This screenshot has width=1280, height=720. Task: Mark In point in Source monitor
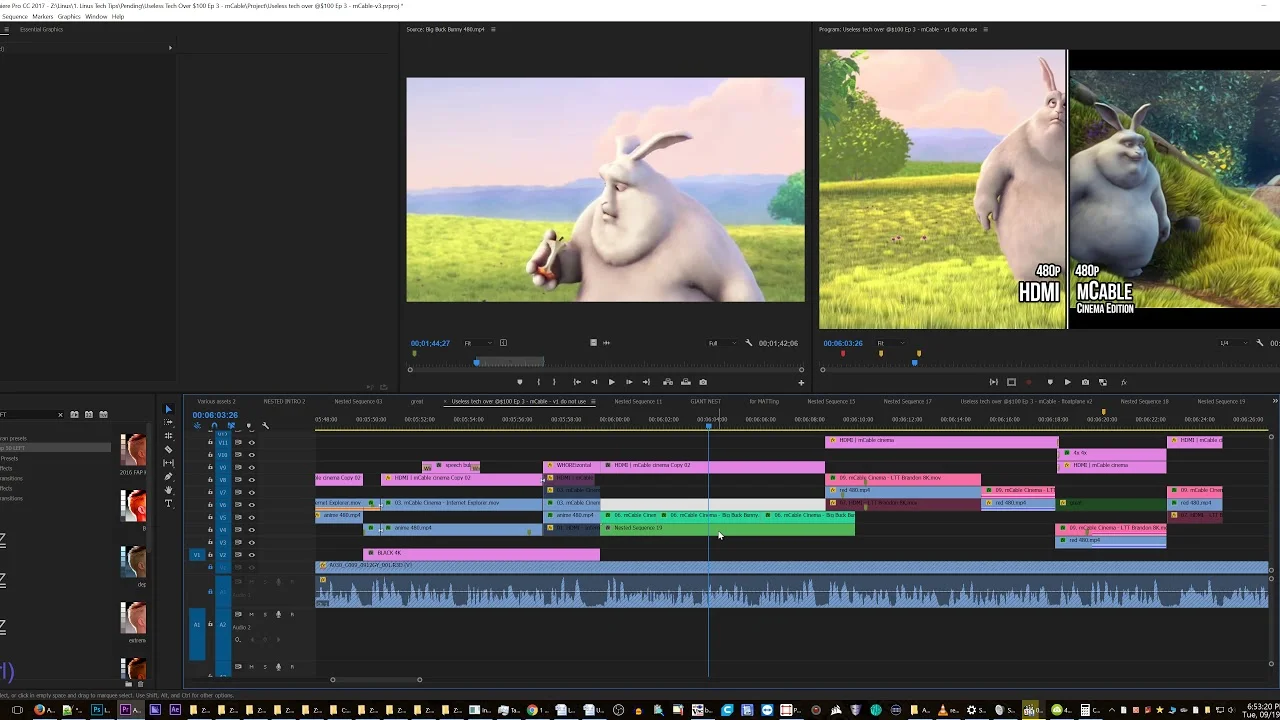click(x=539, y=382)
